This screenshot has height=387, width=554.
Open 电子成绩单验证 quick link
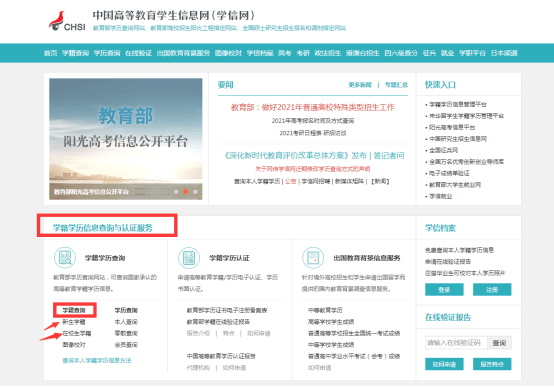coord(449,173)
